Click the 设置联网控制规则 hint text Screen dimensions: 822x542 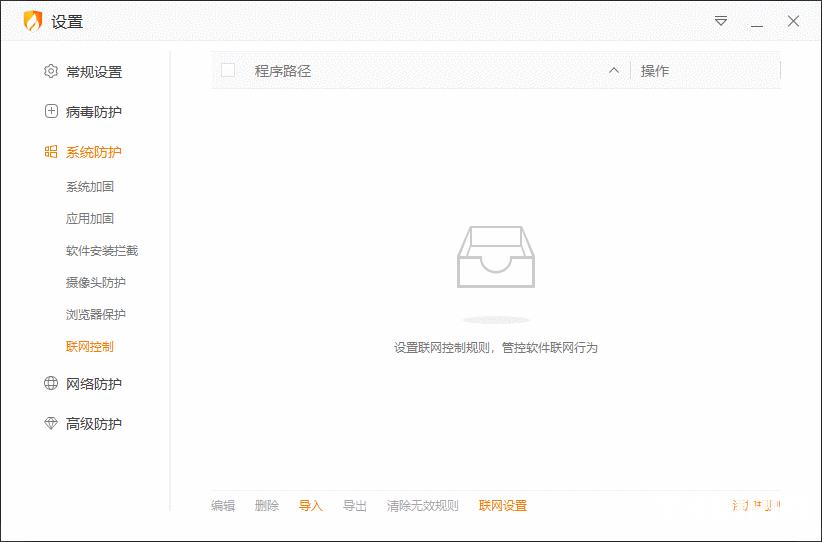496,348
